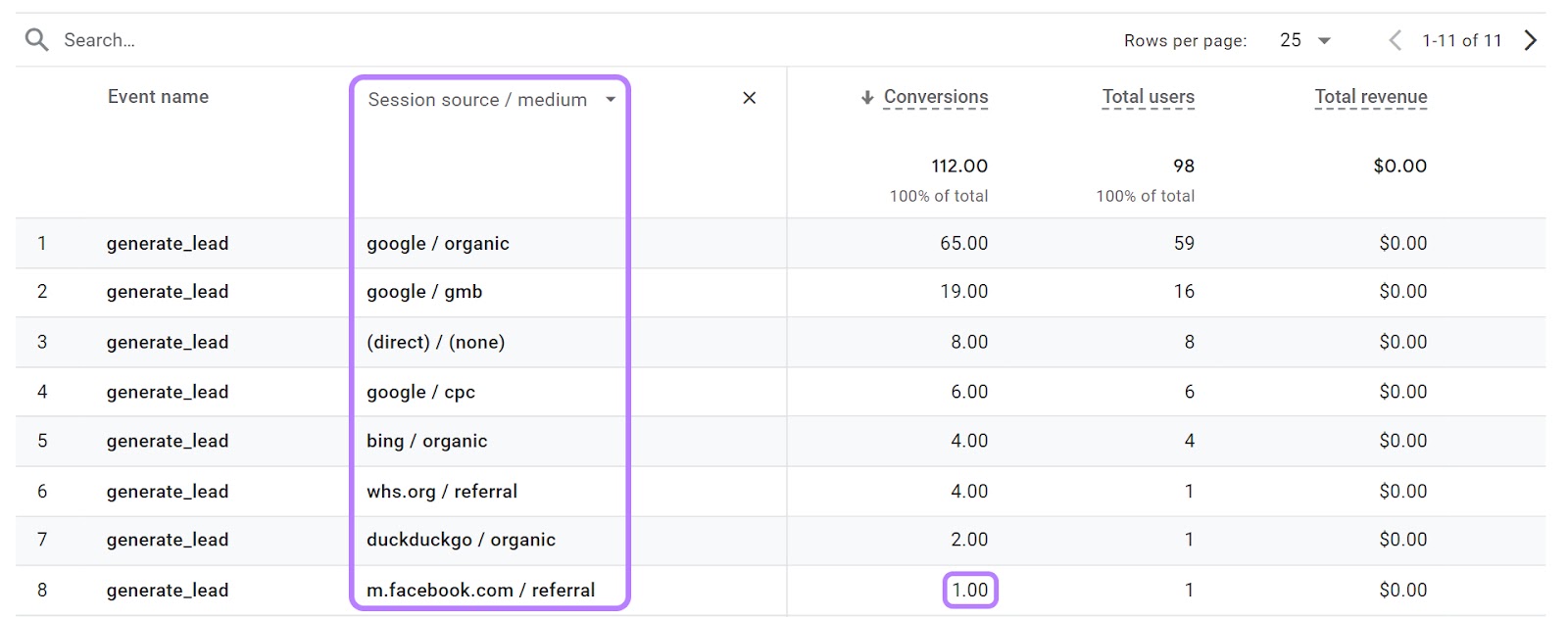The image size is (1568, 617).
Task: Go to the next page arrow
Action: [1530, 40]
